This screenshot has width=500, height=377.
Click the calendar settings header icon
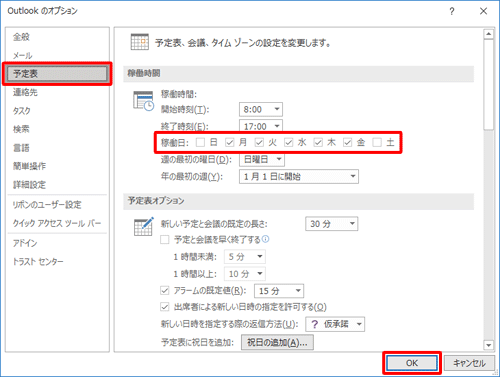[140, 42]
